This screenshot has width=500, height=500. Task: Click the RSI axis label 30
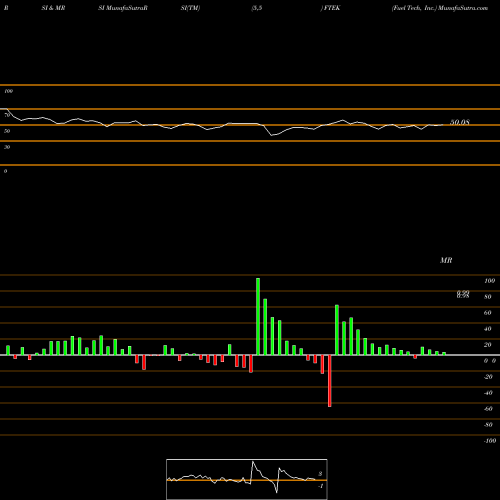tap(7, 147)
